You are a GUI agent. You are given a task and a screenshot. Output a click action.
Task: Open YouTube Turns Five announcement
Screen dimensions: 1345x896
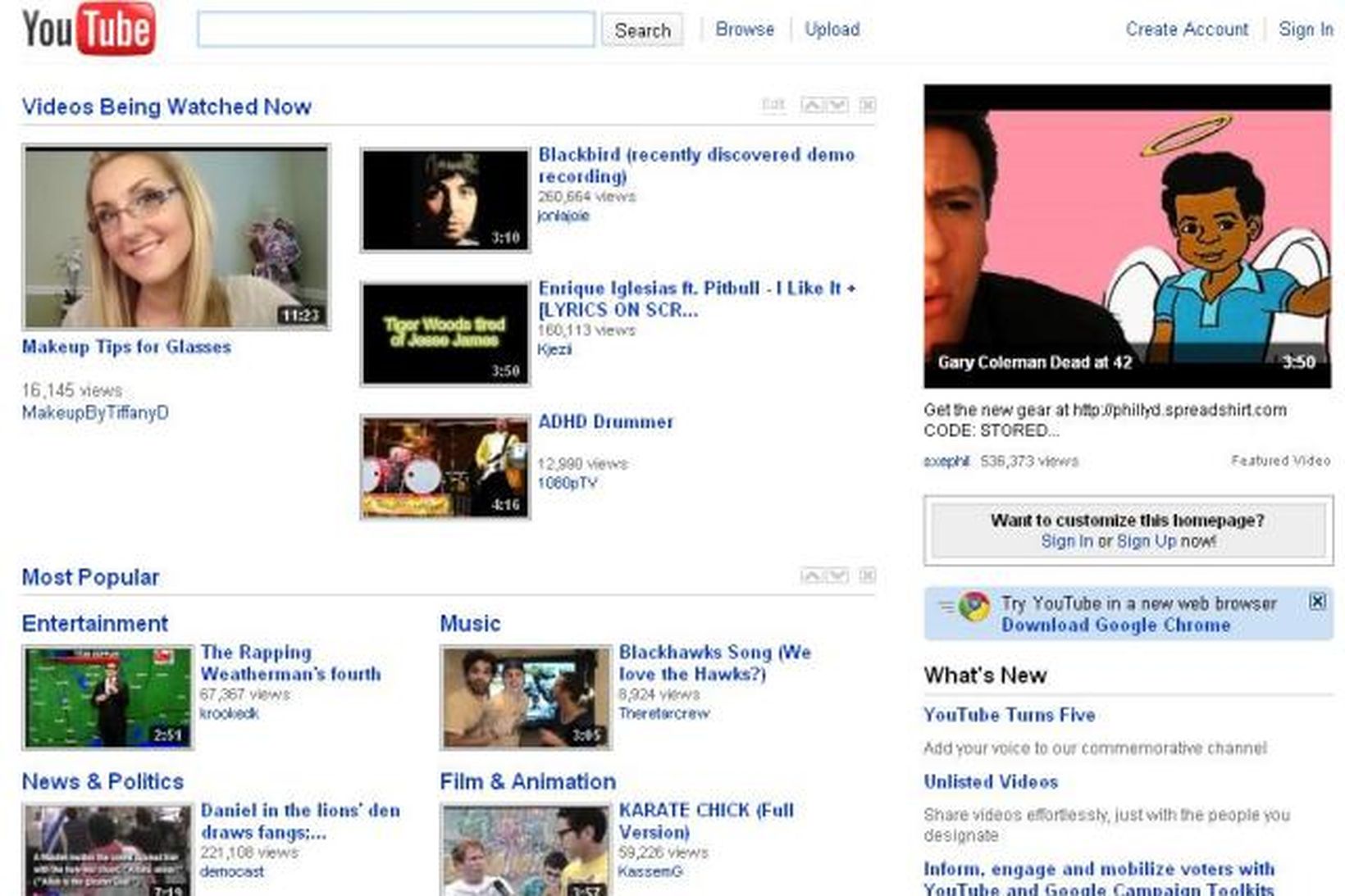1010,715
